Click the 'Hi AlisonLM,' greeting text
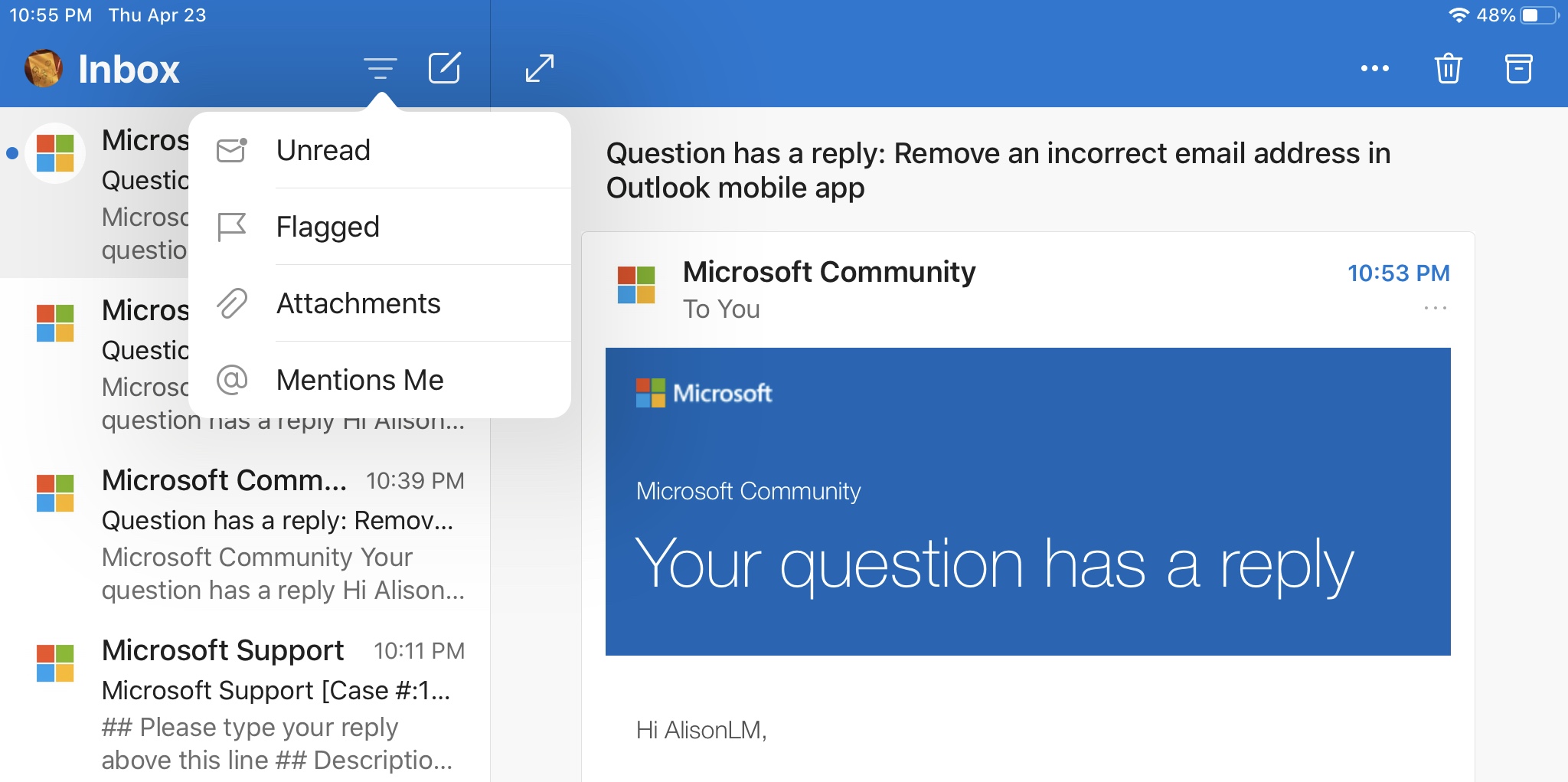1568x782 pixels. [x=701, y=730]
